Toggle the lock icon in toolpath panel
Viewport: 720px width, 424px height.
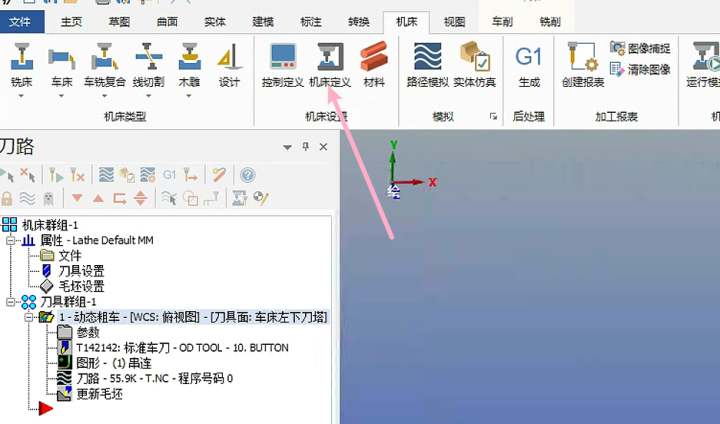click(x=7, y=198)
